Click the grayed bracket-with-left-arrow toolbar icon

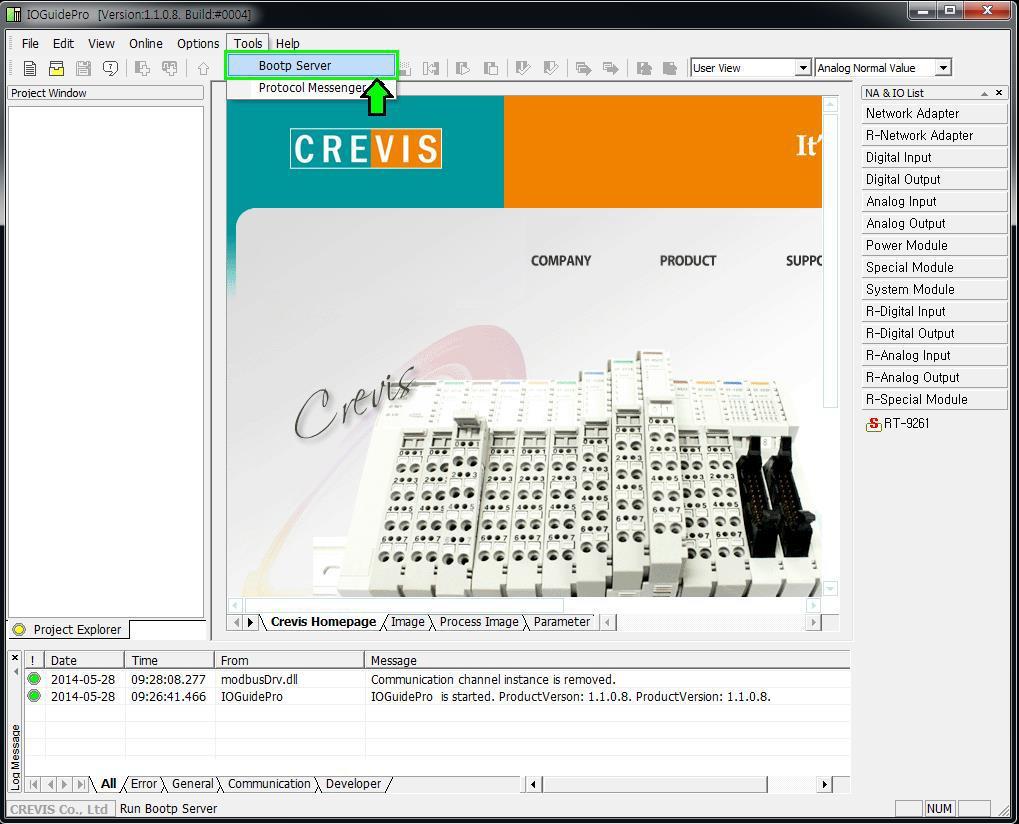pos(430,68)
